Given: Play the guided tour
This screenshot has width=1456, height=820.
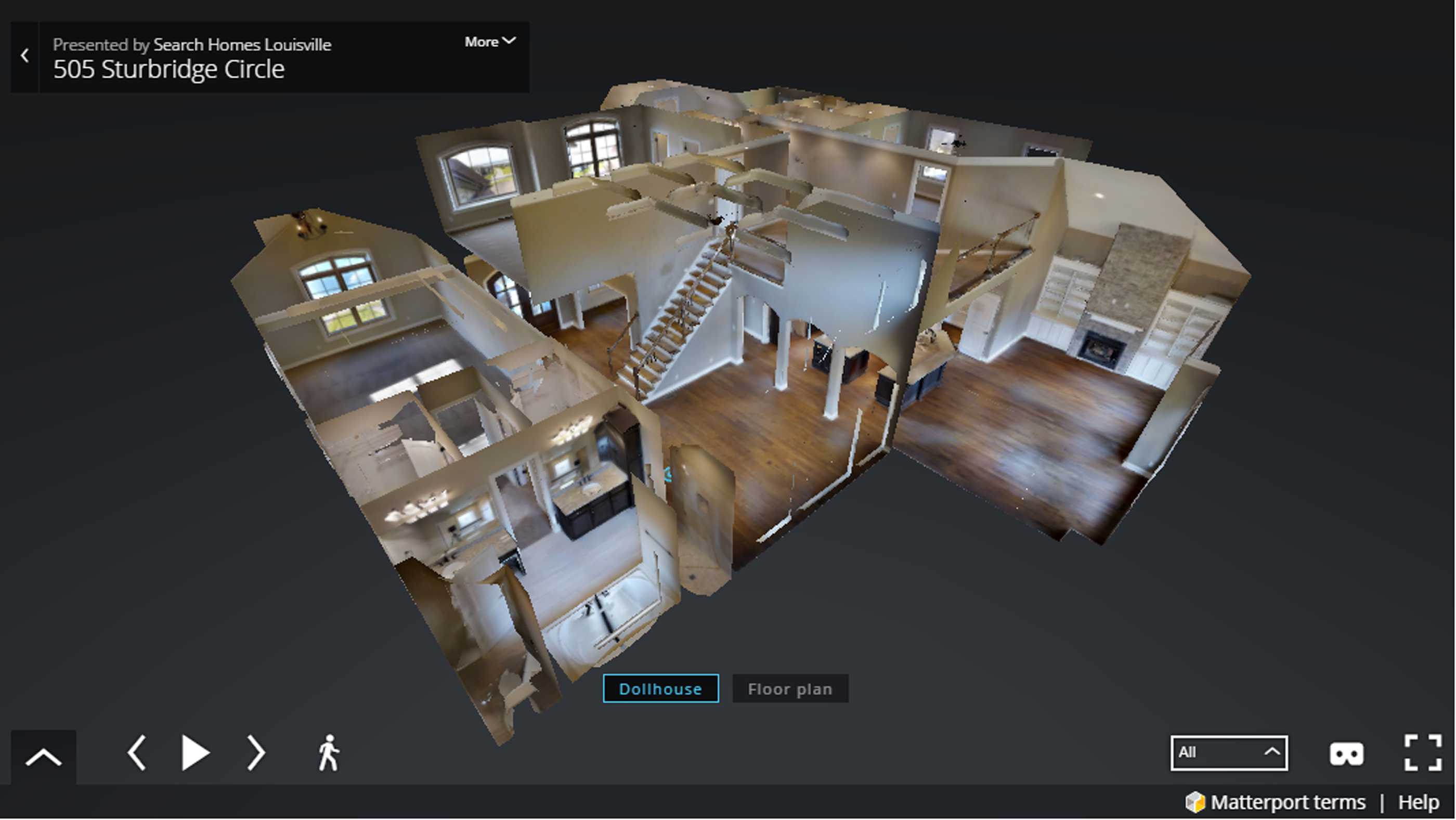Looking at the screenshot, I should 195,753.
